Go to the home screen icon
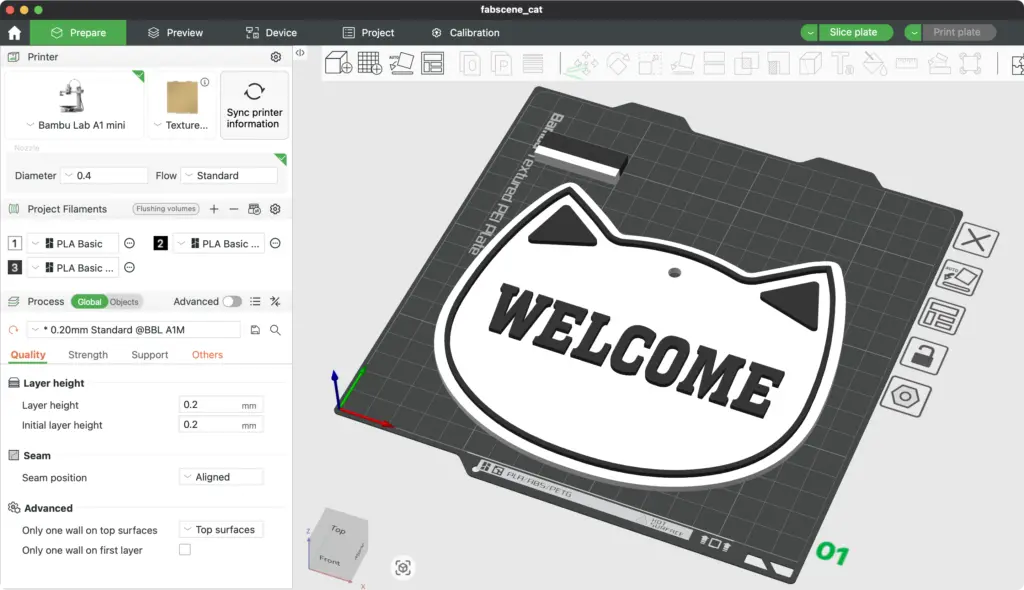This screenshot has width=1024, height=590. click(x=14, y=33)
